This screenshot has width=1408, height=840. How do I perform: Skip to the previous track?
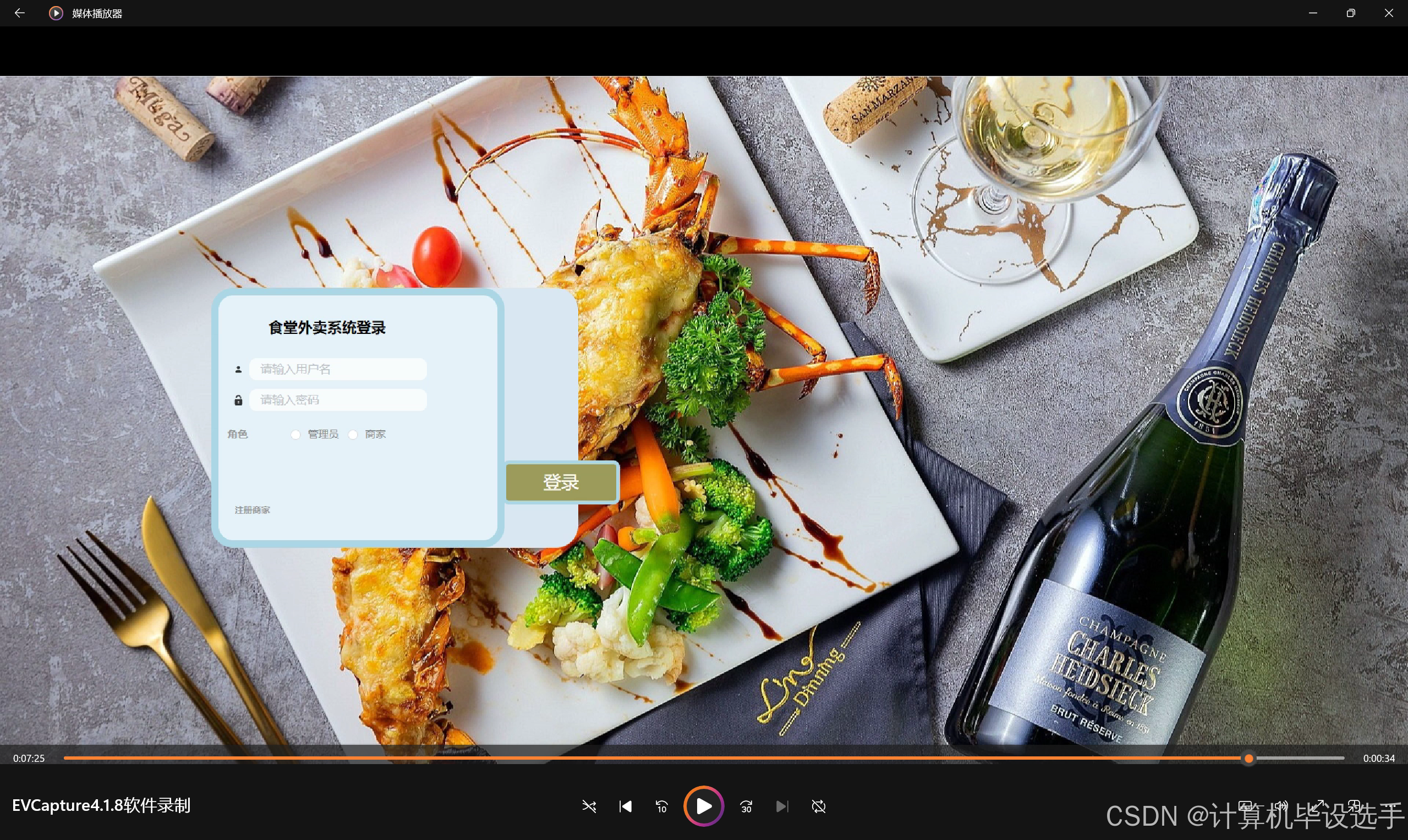point(625,806)
